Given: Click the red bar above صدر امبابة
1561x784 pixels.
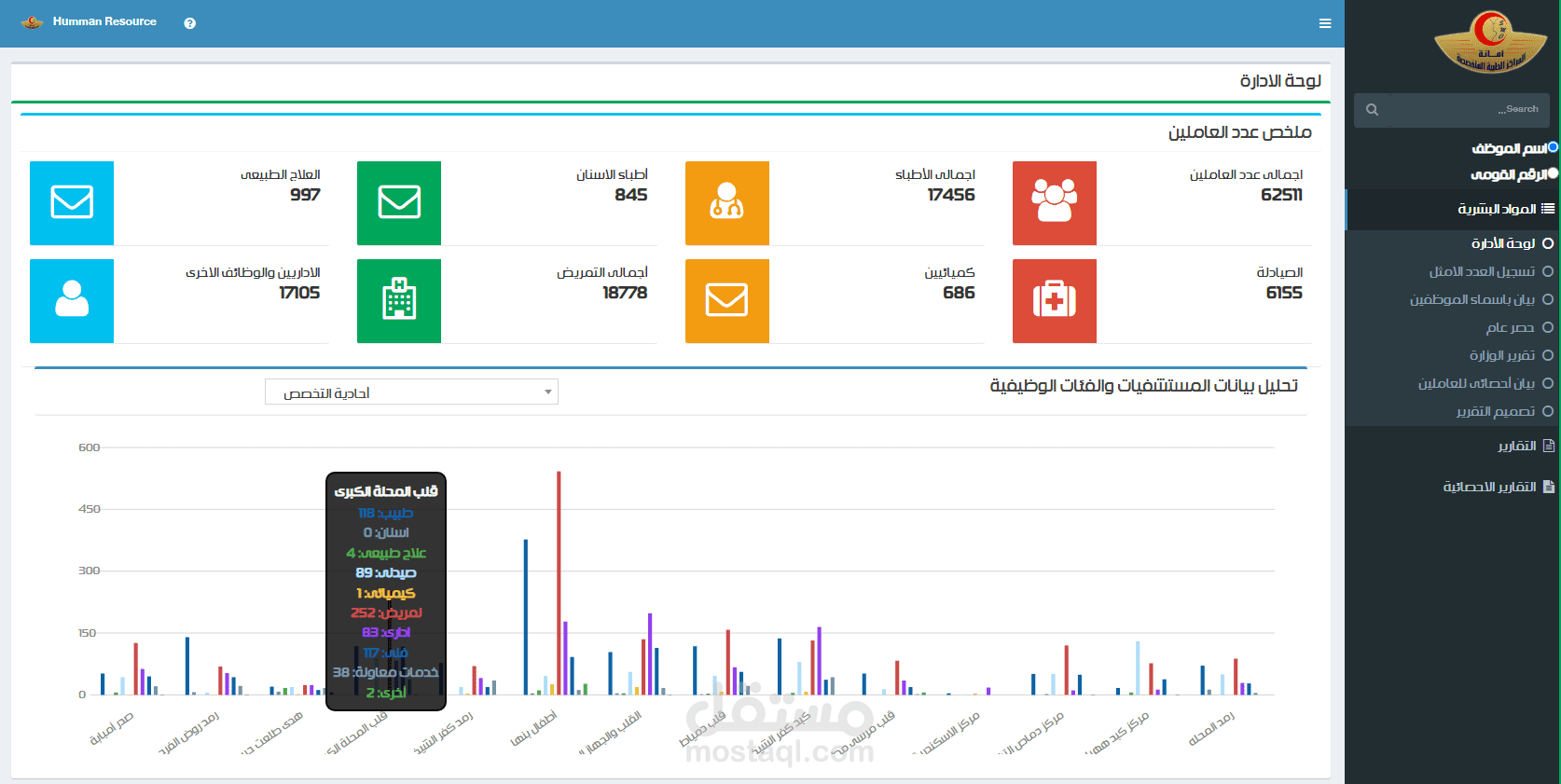Looking at the screenshot, I should (135, 668).
